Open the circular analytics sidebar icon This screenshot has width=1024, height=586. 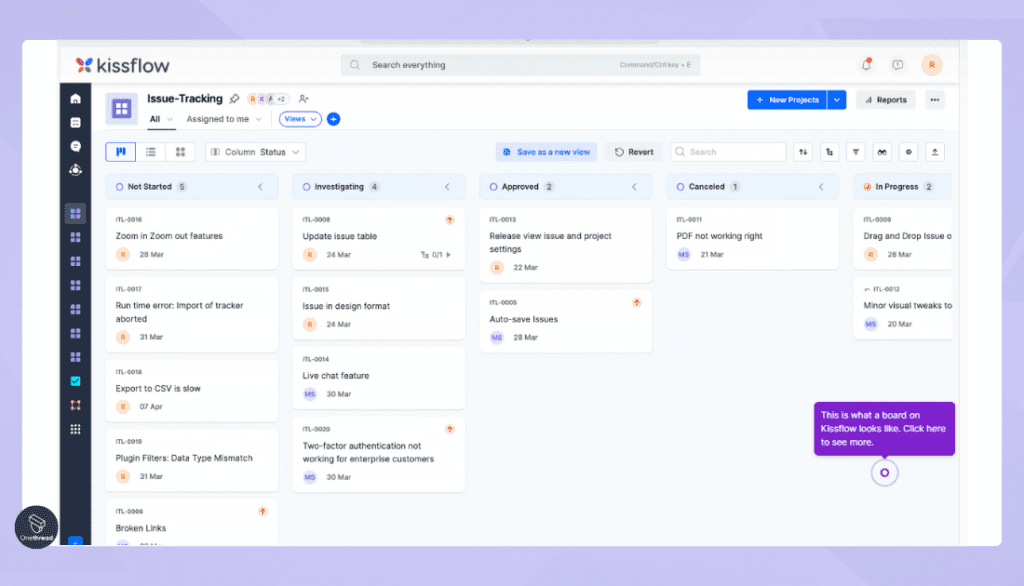click(x=75, y=170)
